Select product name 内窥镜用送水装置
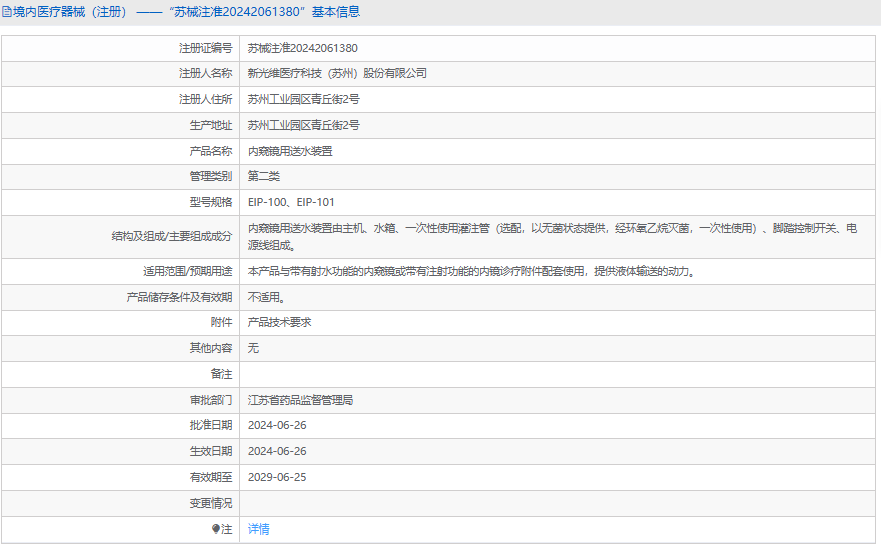 pyautogui.click(x=290, y=151)
